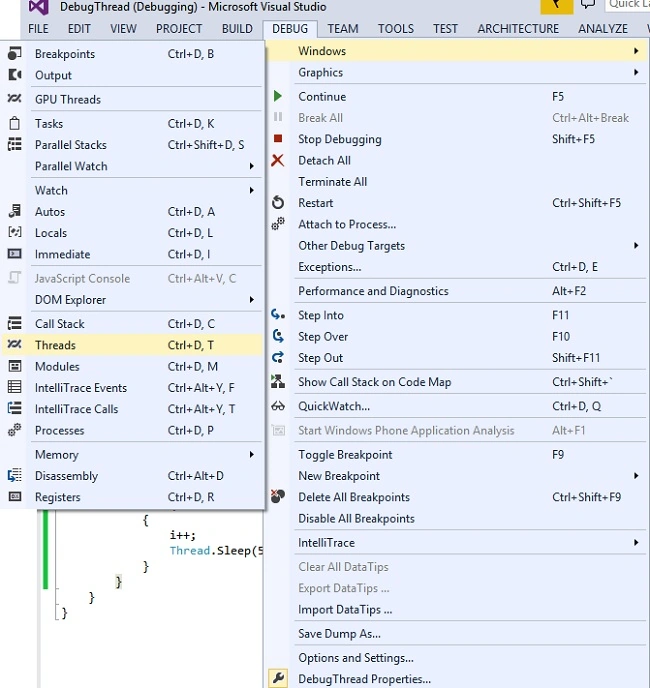650x688 pixels.
Task: Choose Import DataTips ... entry
Action: coord(456,609)
